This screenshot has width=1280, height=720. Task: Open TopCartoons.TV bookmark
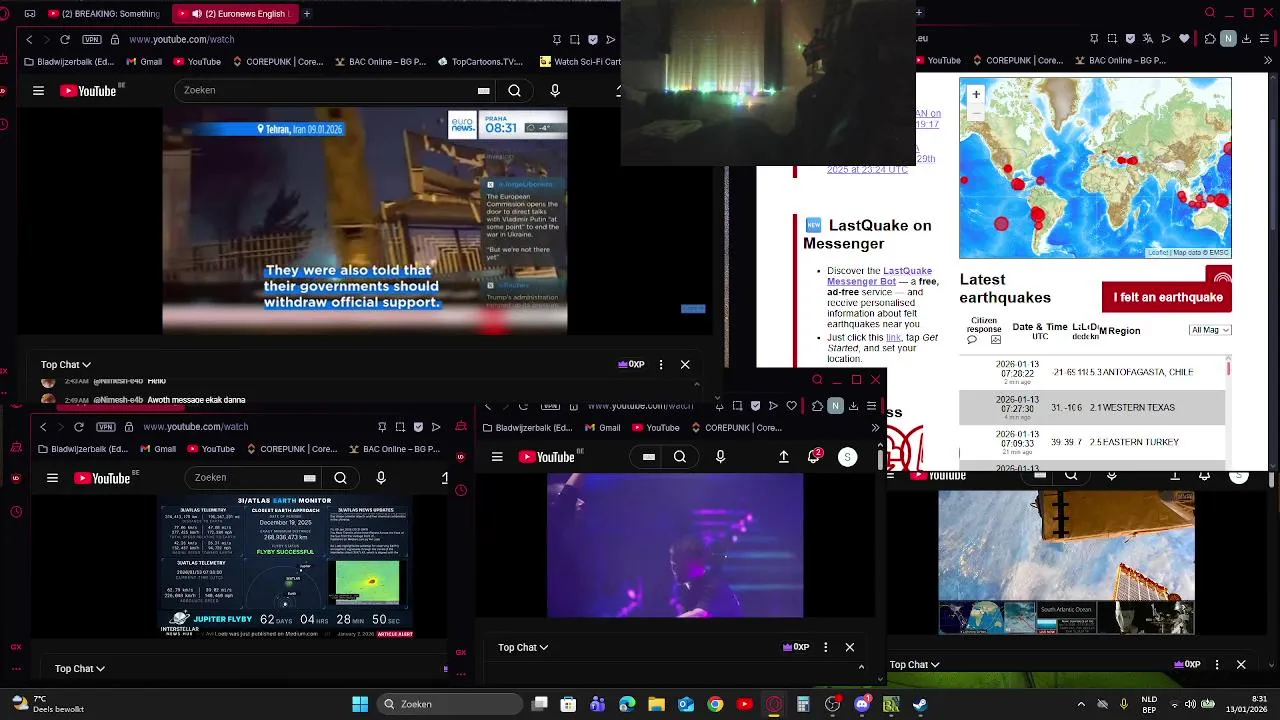480,62
